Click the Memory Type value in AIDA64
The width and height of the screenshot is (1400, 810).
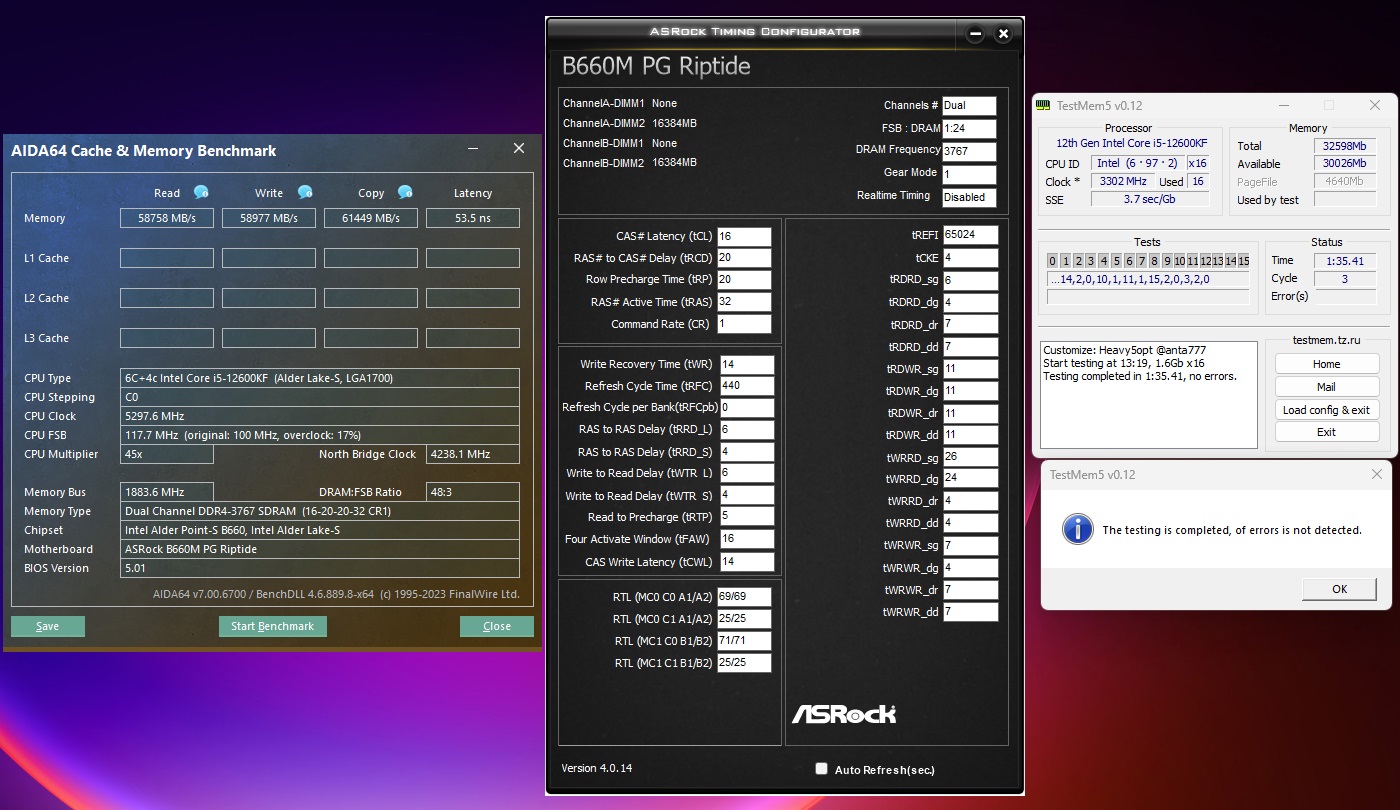coord(320,511)
